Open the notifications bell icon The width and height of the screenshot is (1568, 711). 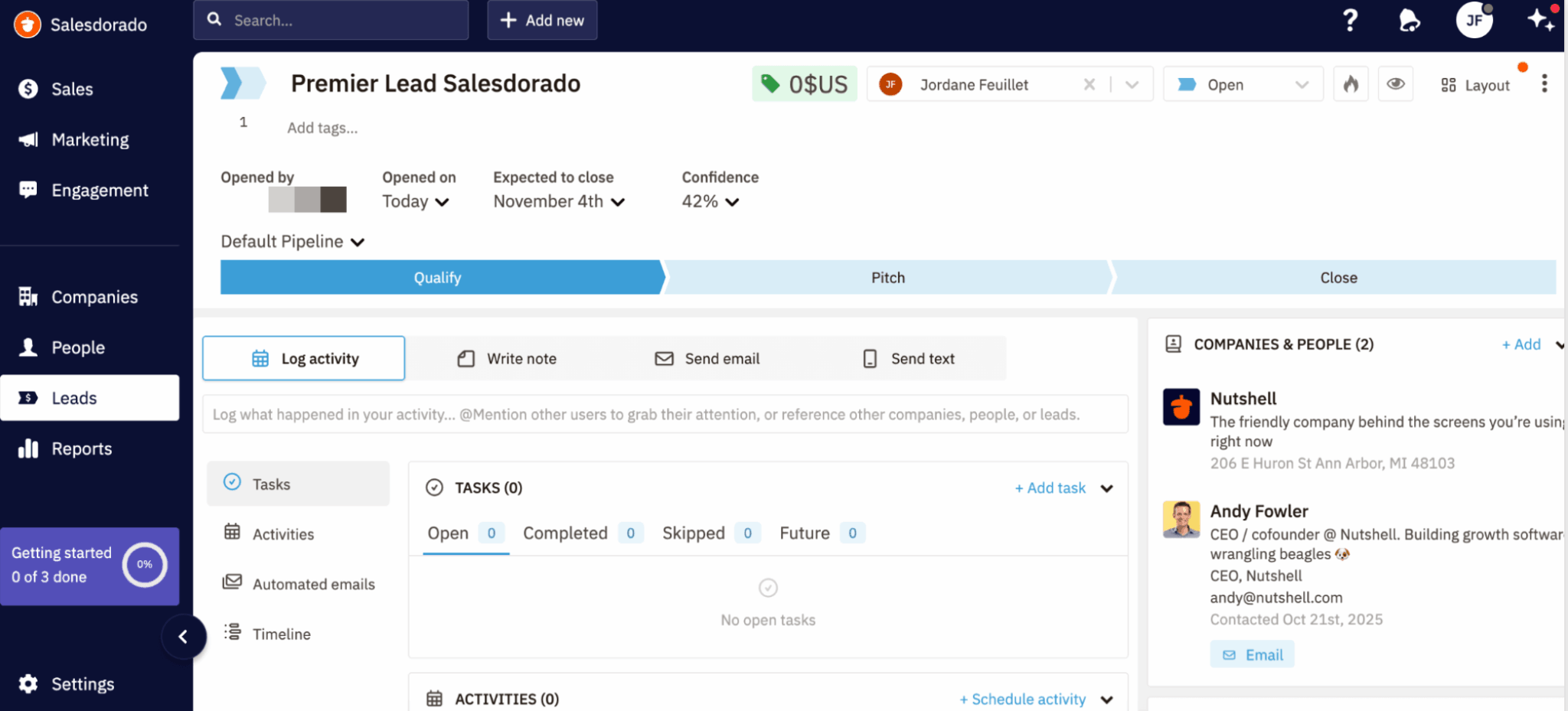tap(1409, 21)
